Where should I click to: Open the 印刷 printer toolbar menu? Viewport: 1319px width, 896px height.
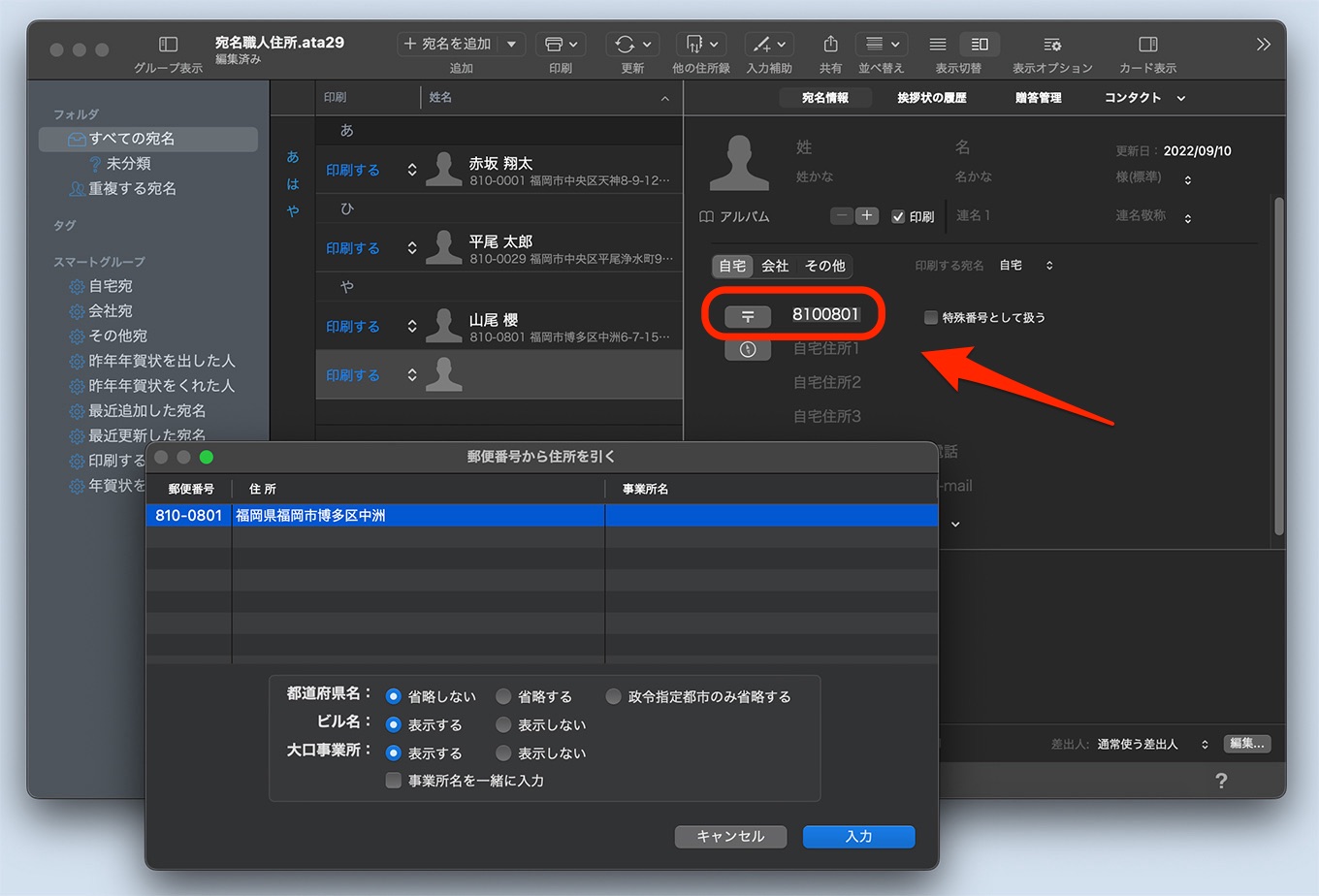561,44
